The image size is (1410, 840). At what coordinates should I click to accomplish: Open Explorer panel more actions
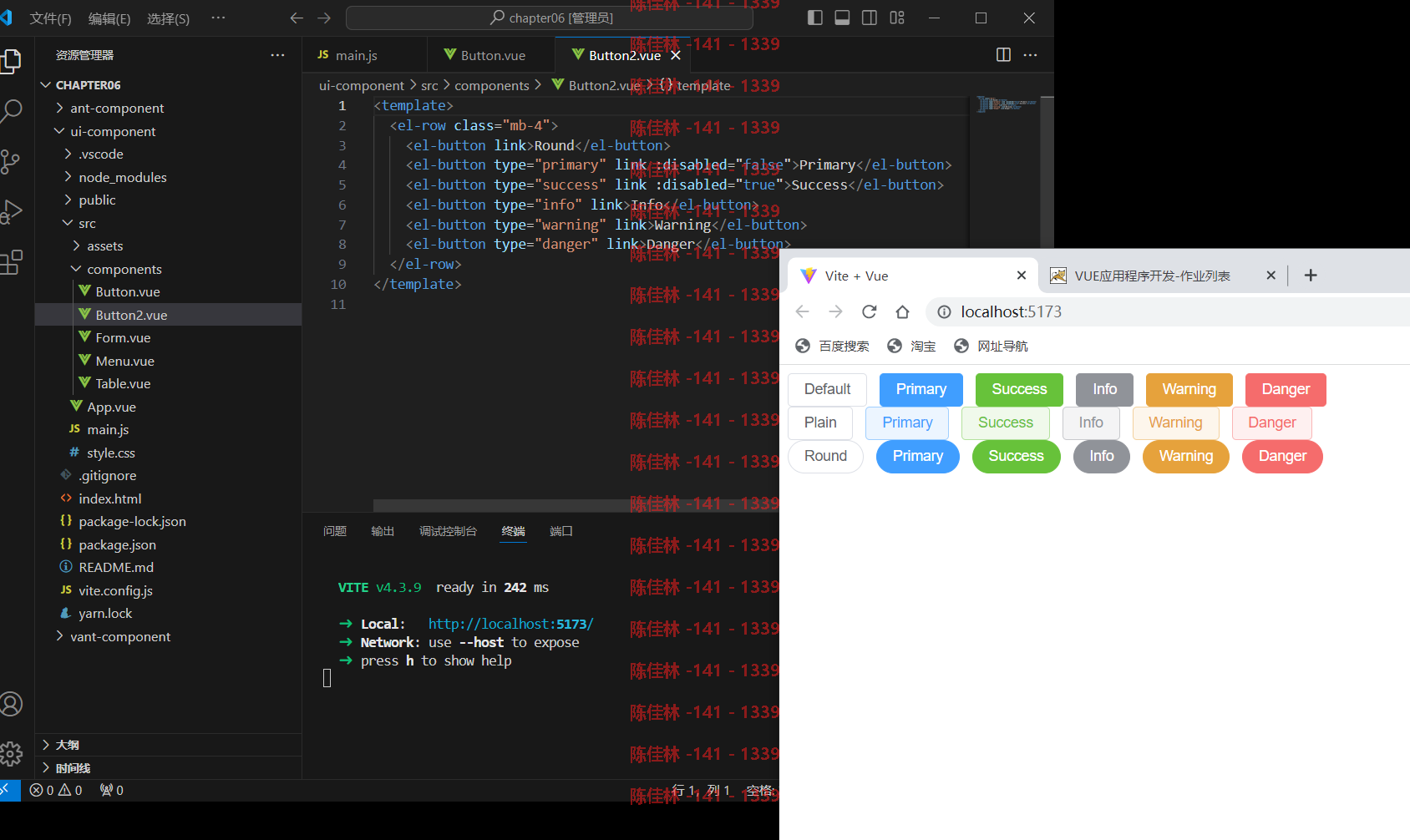[277, 55]
